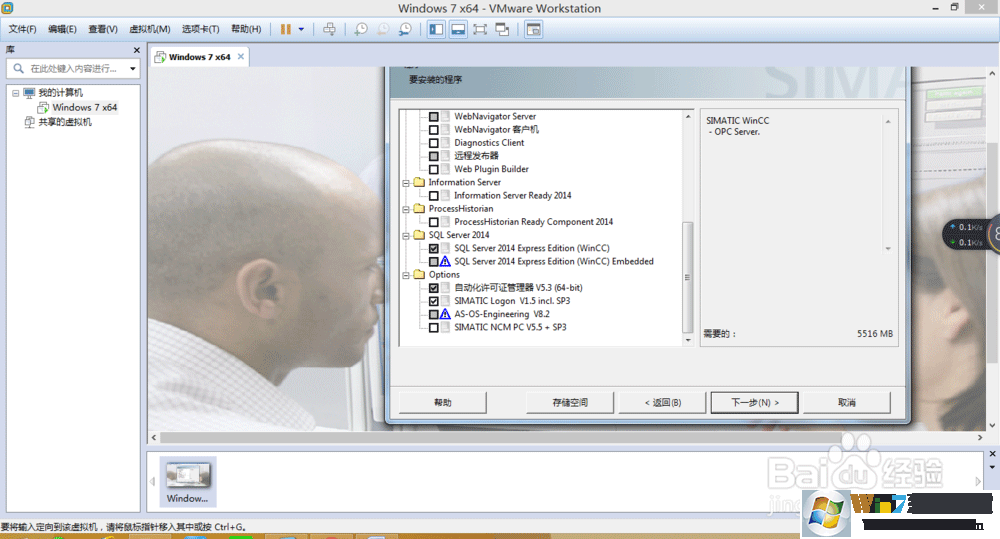Collapse the SQL Server 2014 folder node
Image resolution: width=1000 pixels, height=539 pixels.
[406, 235]
